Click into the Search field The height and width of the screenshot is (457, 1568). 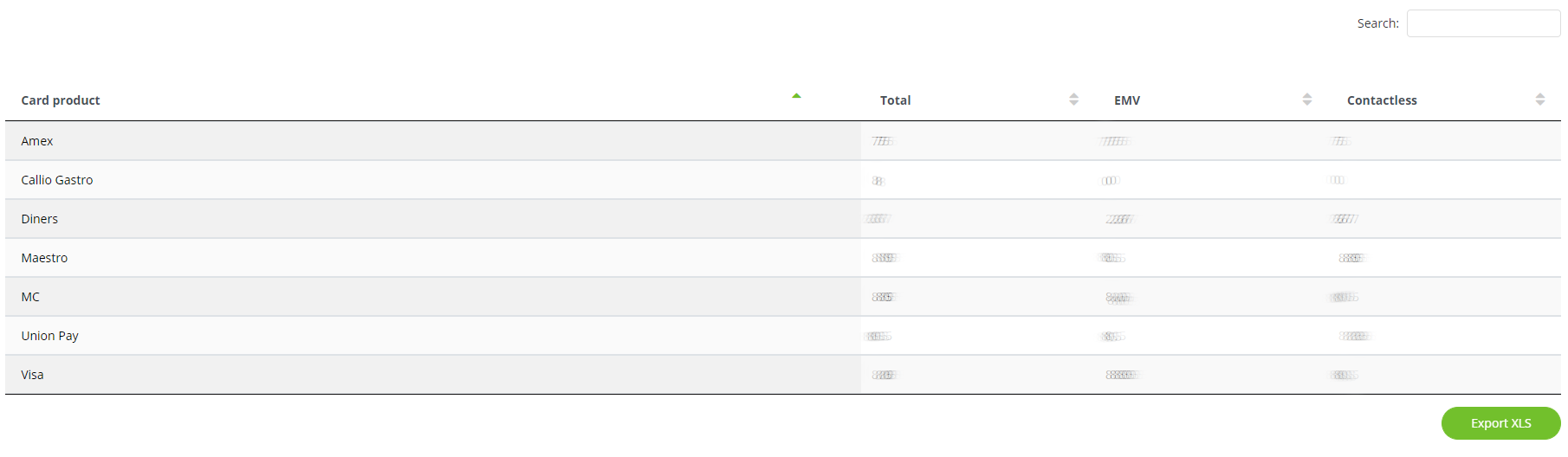point(1483,23)
